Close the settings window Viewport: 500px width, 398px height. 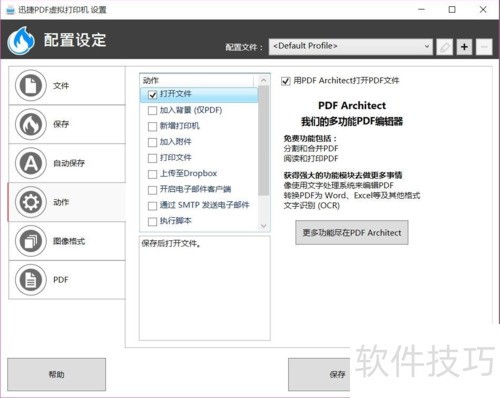click(483, 10)
